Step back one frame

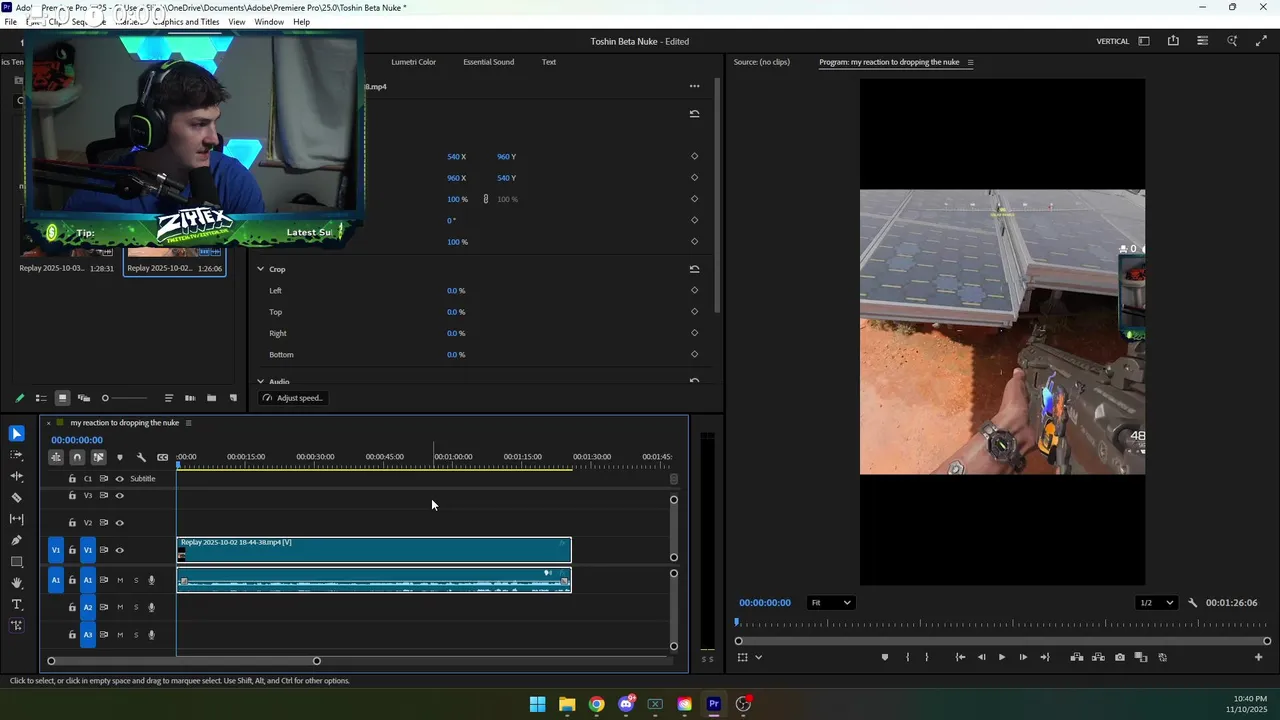pyautogui.click(x=981, y=657)
